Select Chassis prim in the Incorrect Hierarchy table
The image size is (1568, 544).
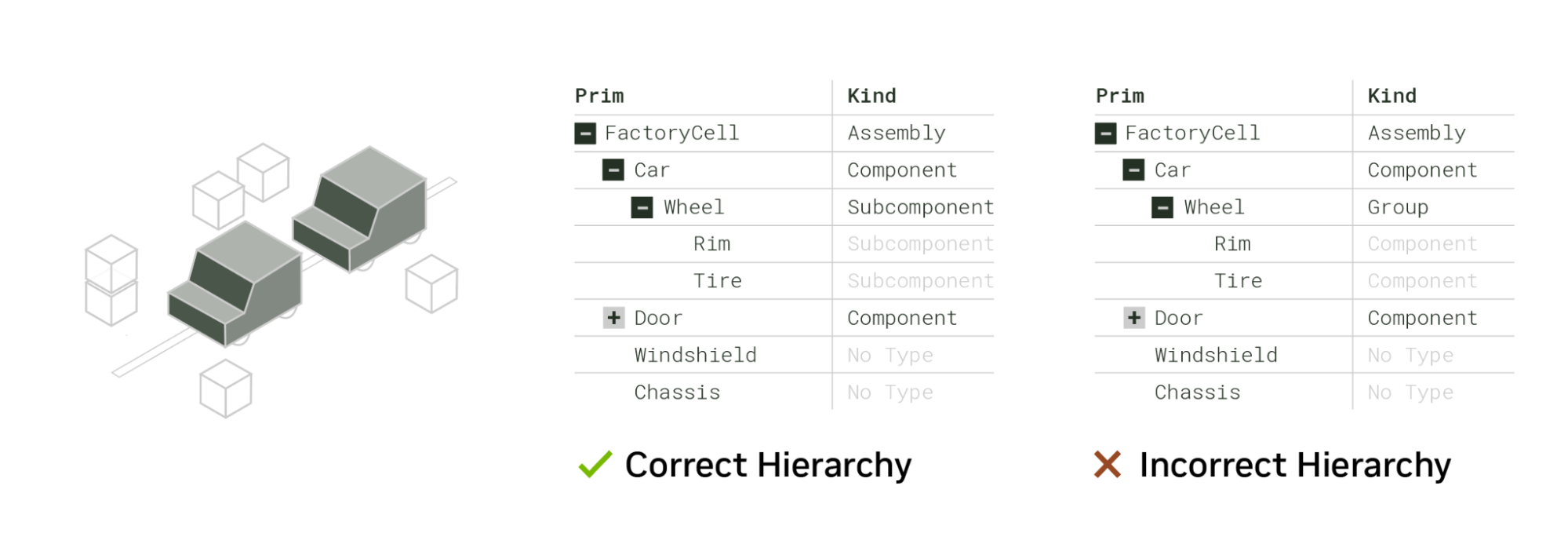pyautogui.click(x=1197, y=392)
